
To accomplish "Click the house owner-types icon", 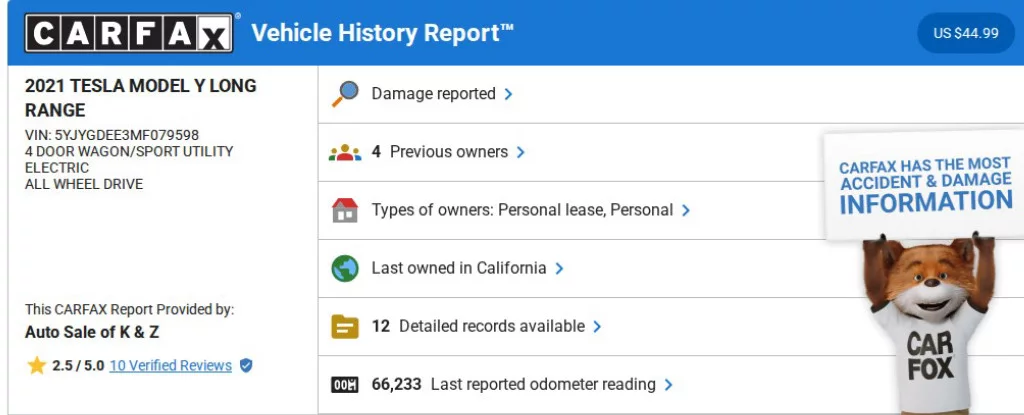I will (344, 211).
